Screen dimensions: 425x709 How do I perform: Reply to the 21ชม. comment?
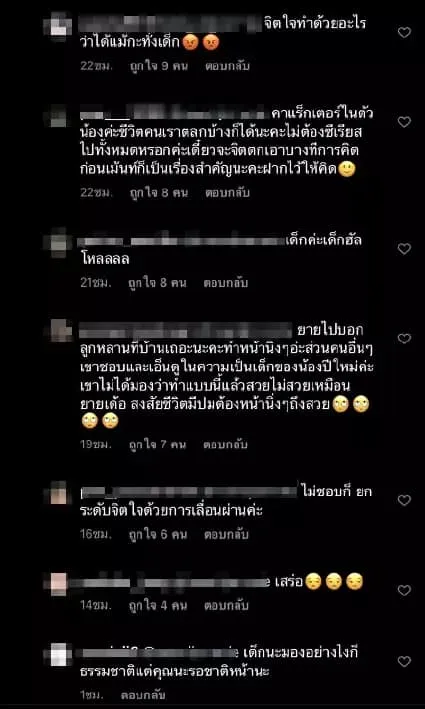click(x=226, y=283)
